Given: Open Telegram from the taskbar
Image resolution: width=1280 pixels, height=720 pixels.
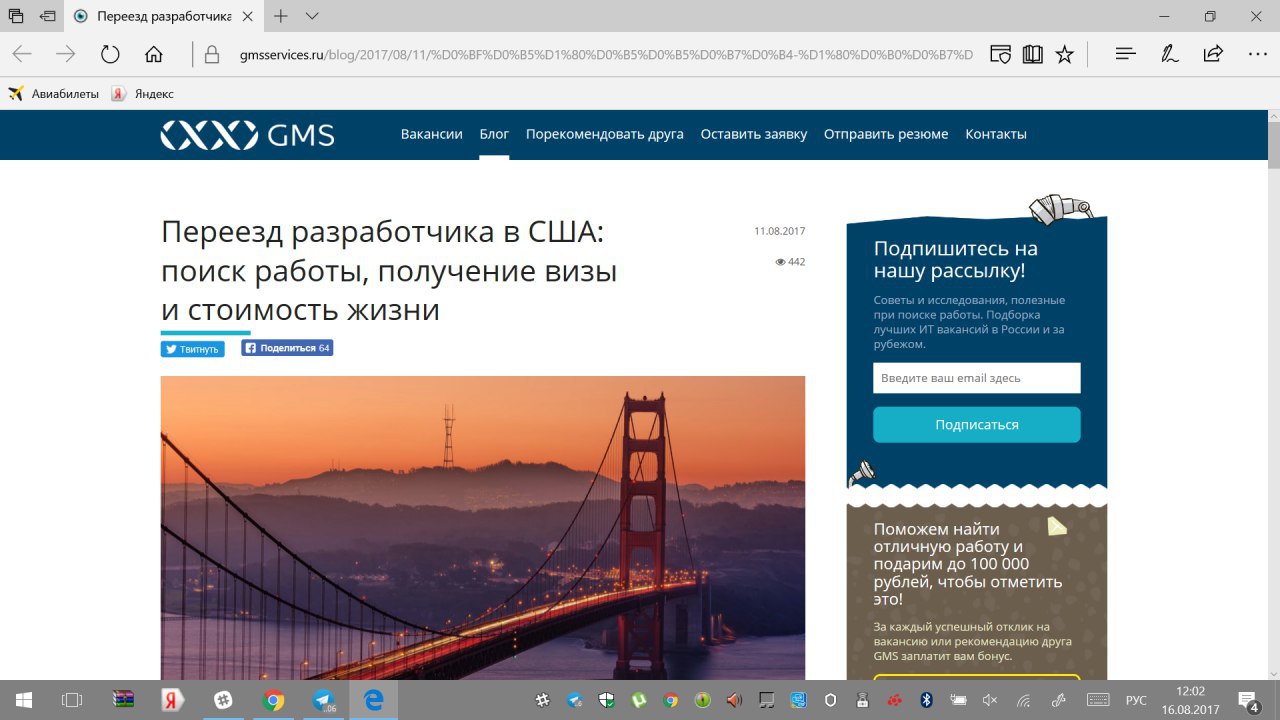Looking at the screenshot, I should coord(323,700).
